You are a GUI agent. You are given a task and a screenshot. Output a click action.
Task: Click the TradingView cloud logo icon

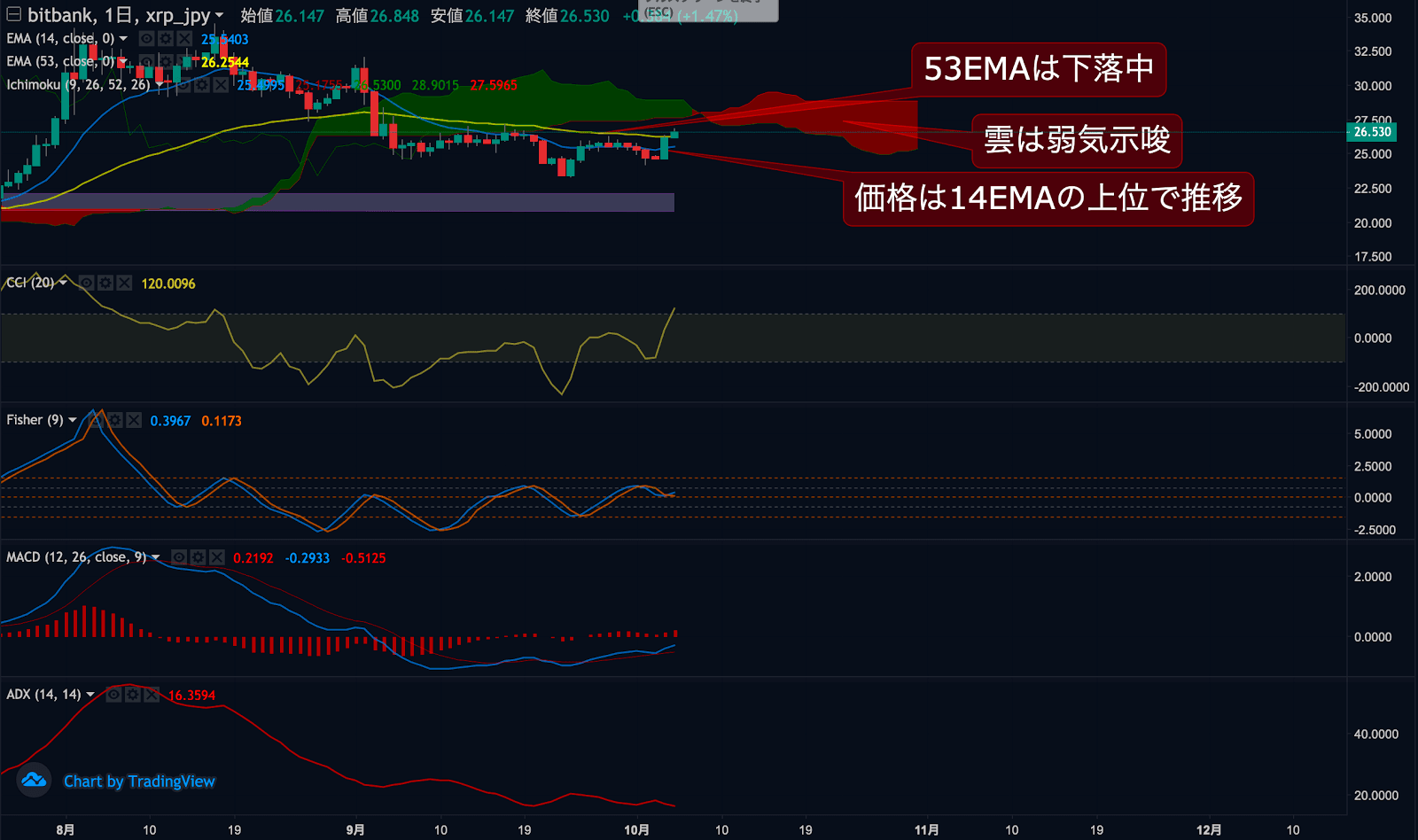[x=34, y=781]
